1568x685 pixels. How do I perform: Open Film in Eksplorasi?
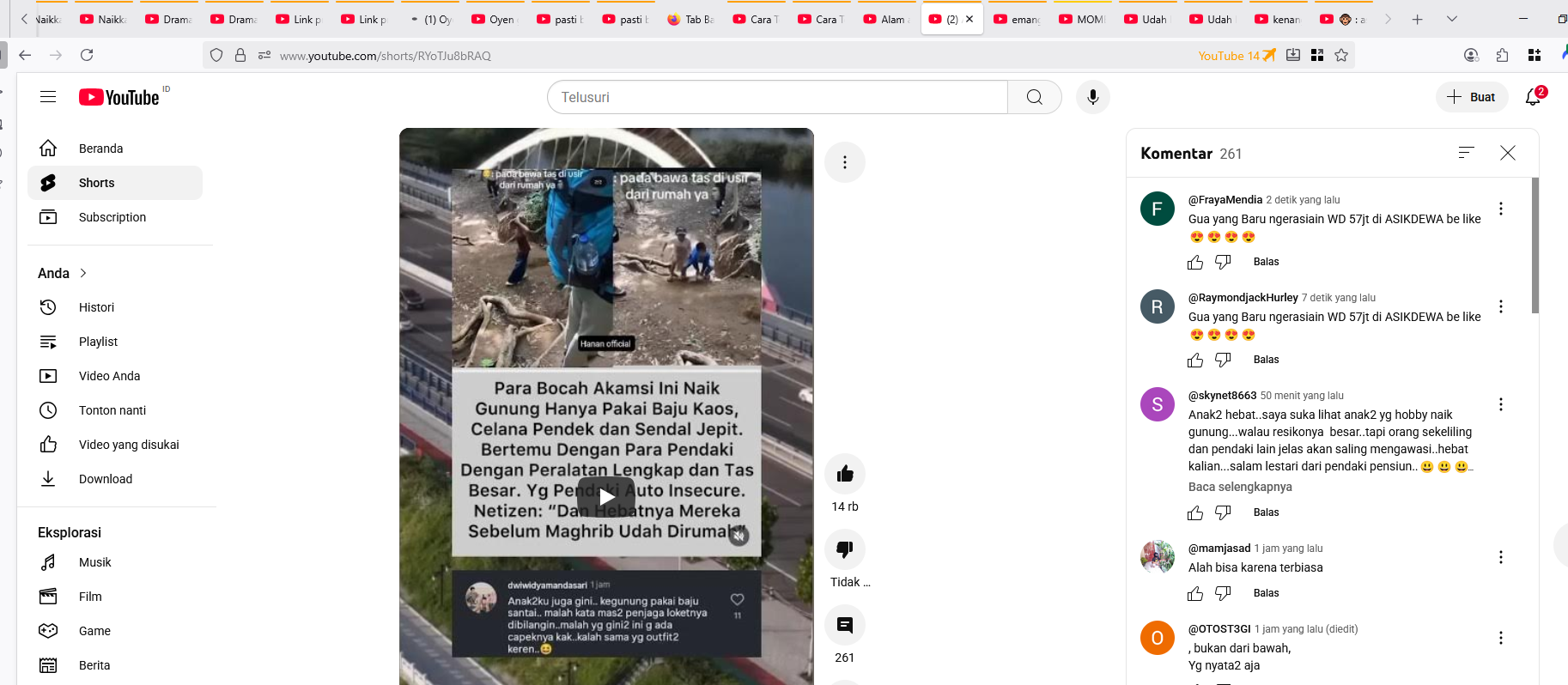[115, 597]
